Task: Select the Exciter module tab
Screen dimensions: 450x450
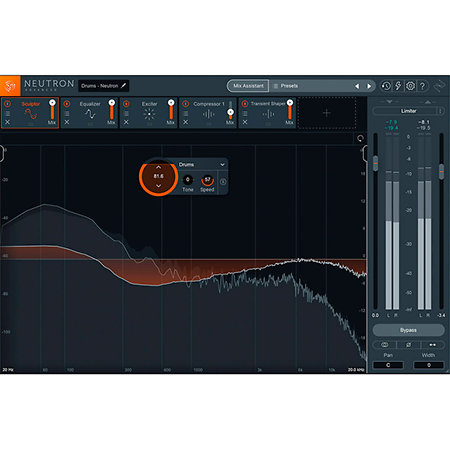Action: coord(149,113)
